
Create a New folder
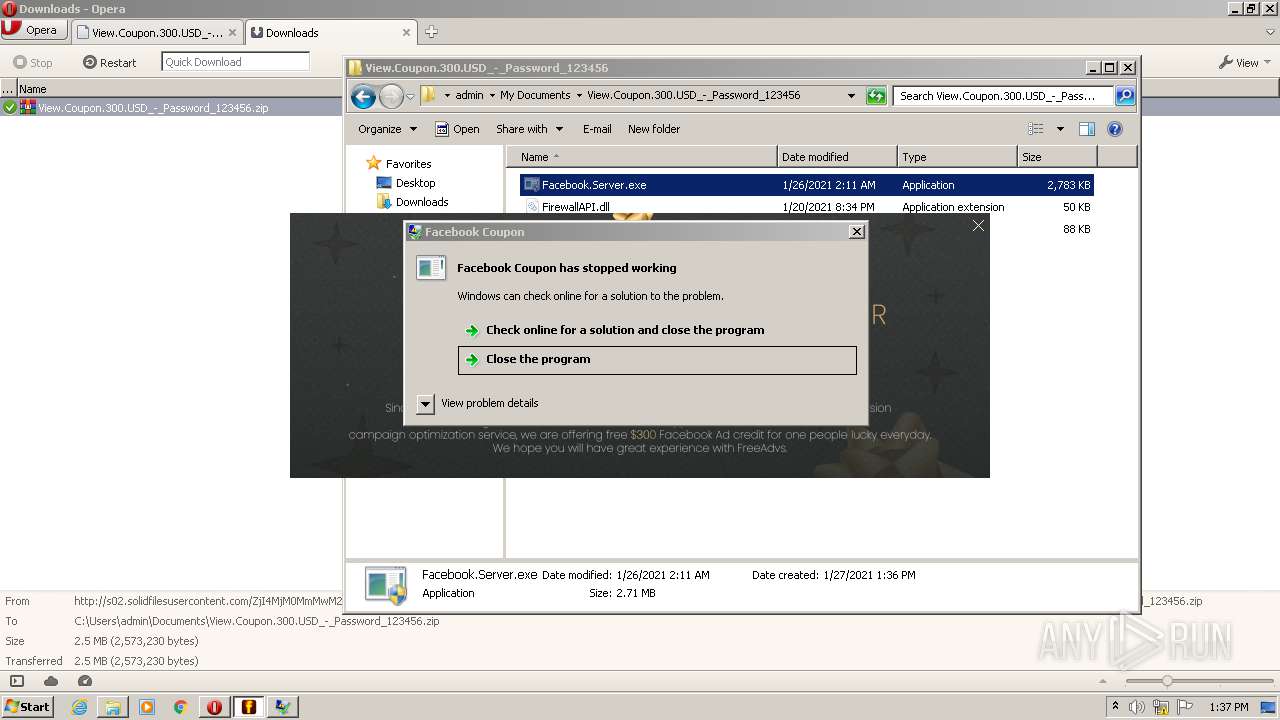click(654, 129)
